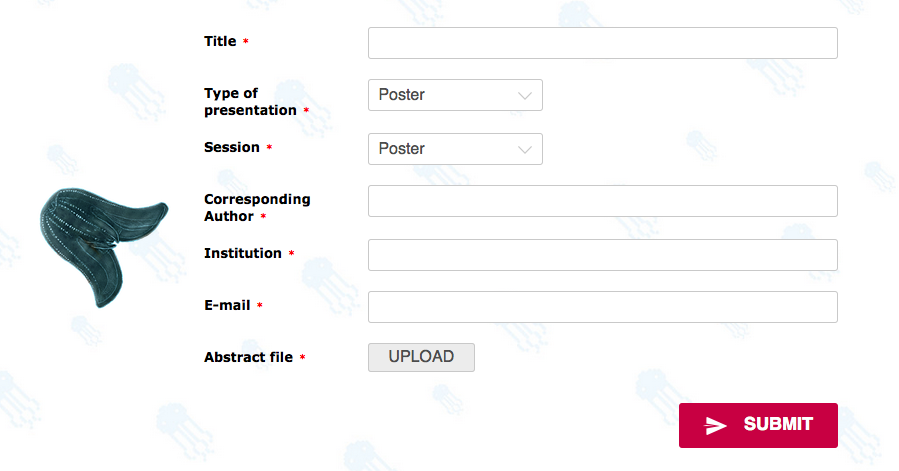The height and width of the screenshot is (471, 899).
Task: Click the chevron arrow in Type of presentation
Action: pos(525,96)
